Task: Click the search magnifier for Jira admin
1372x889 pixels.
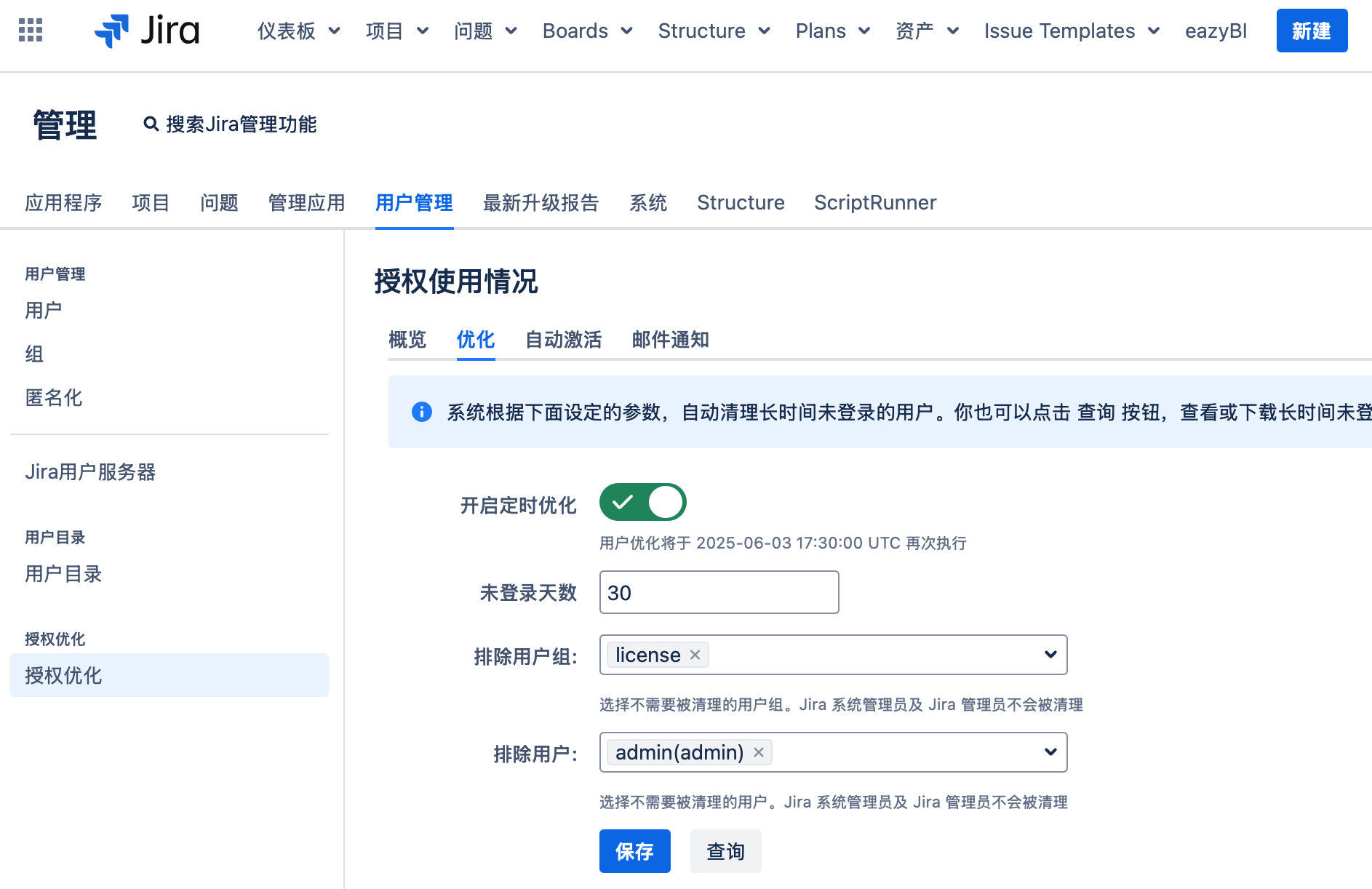Action: [x=151, y=124]
